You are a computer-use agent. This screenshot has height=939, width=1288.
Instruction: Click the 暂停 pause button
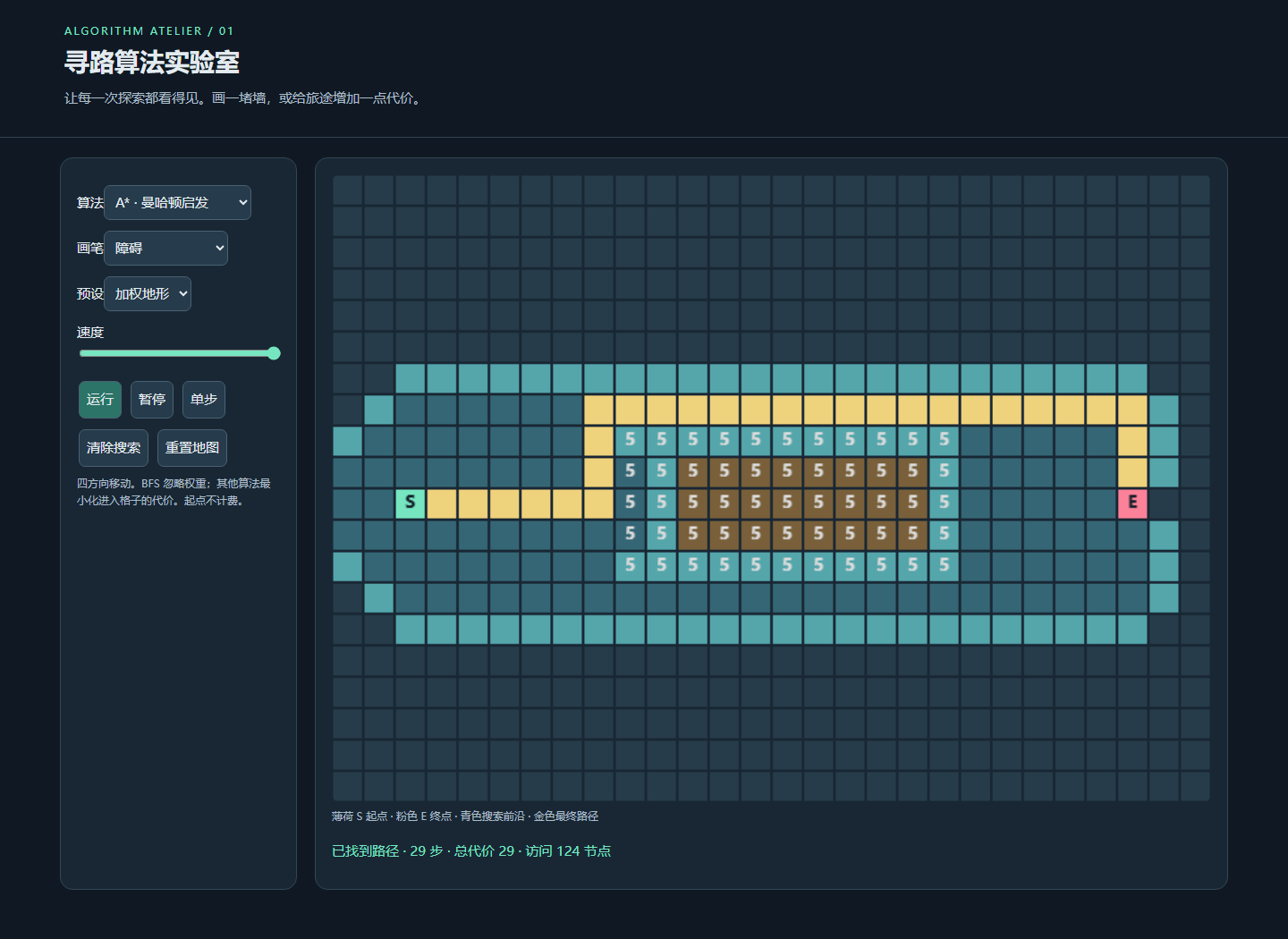click(x=152, y=400)
